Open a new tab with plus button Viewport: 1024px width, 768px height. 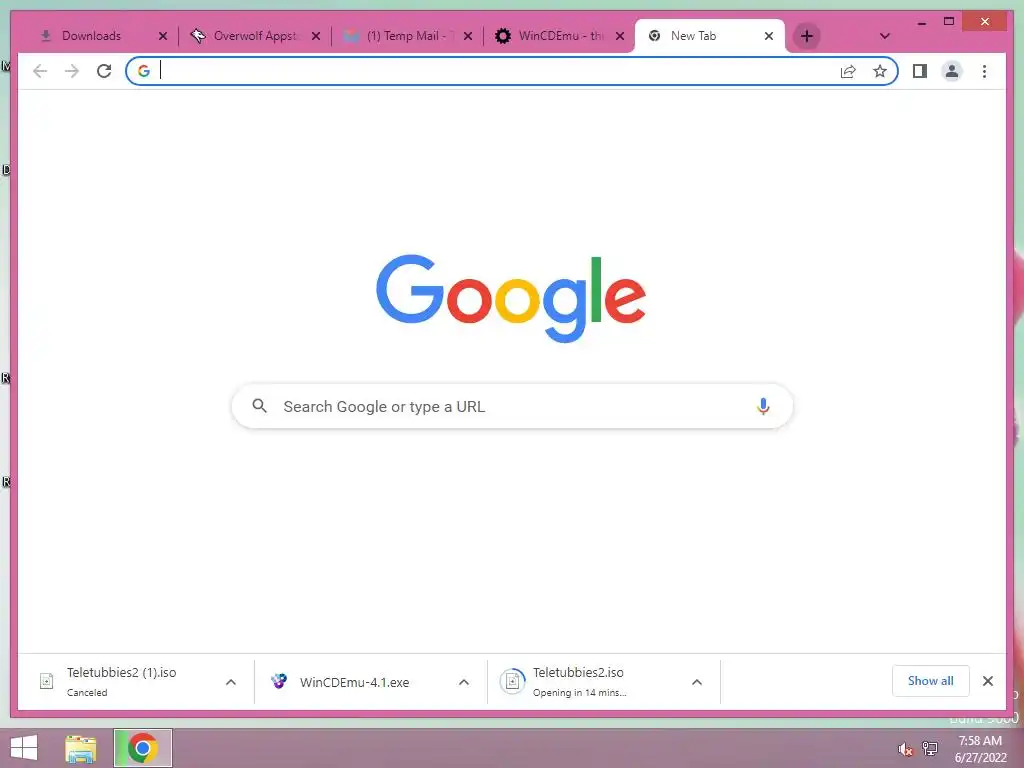[x=807, y=36]
